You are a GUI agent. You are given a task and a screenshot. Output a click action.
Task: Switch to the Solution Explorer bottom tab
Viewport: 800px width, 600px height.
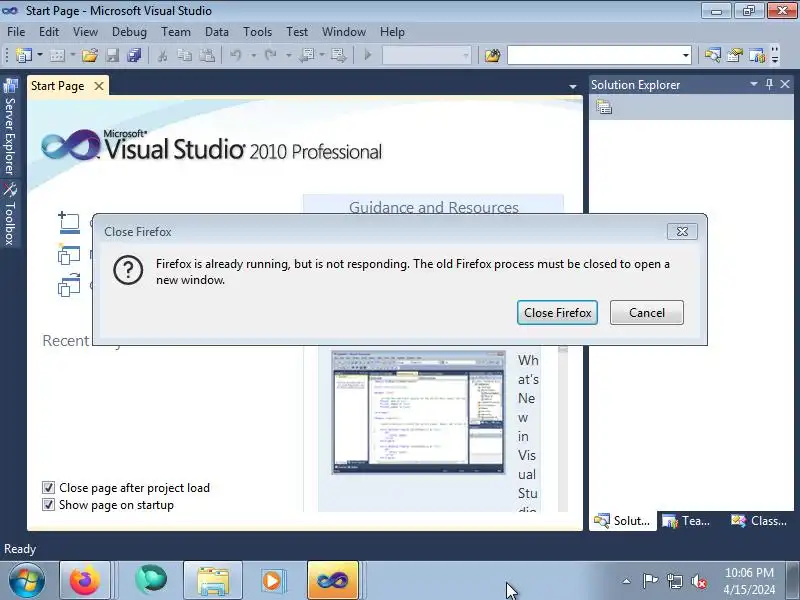(623, 521)
